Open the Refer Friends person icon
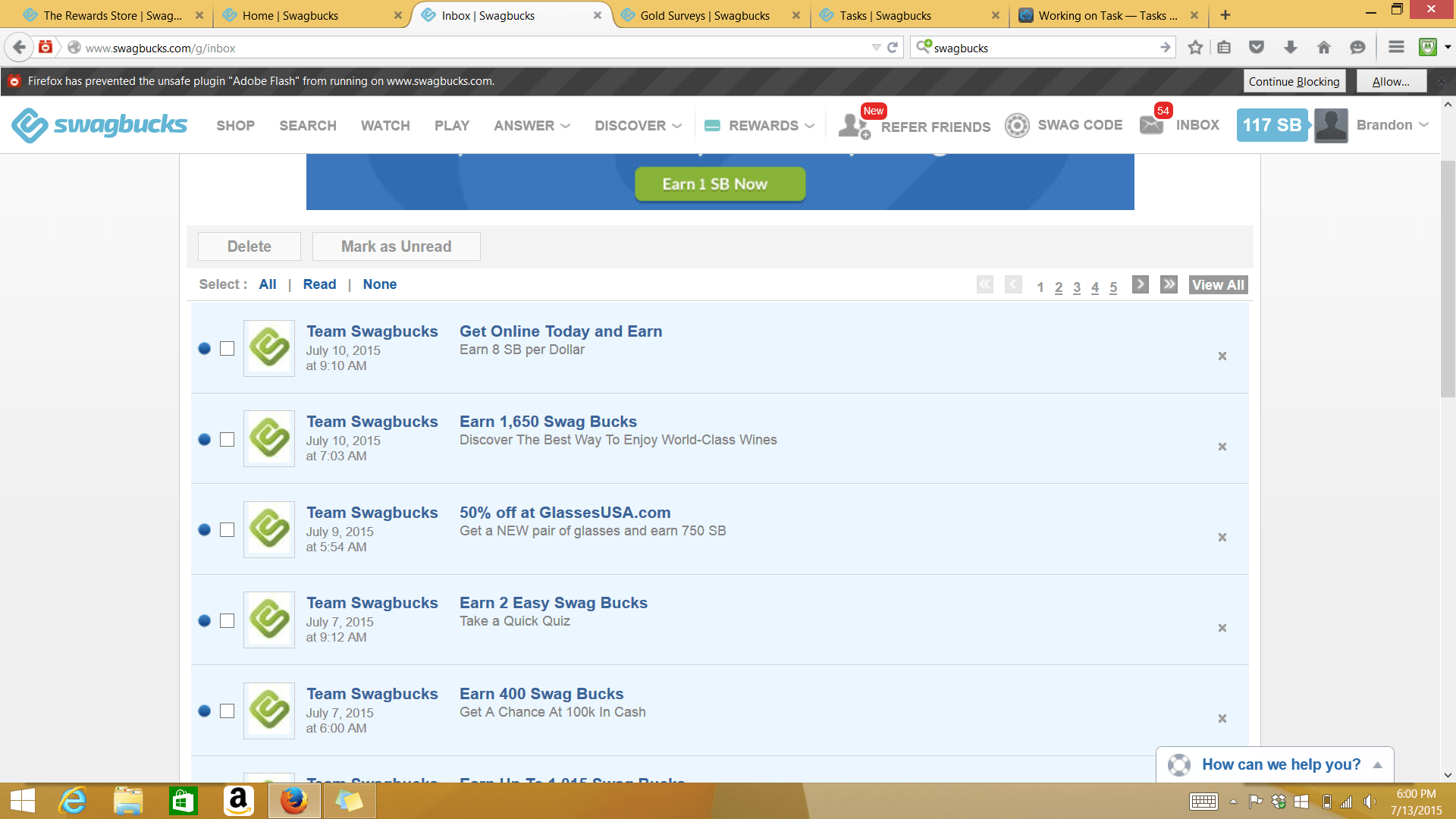1456x819 pixels. 854,125
